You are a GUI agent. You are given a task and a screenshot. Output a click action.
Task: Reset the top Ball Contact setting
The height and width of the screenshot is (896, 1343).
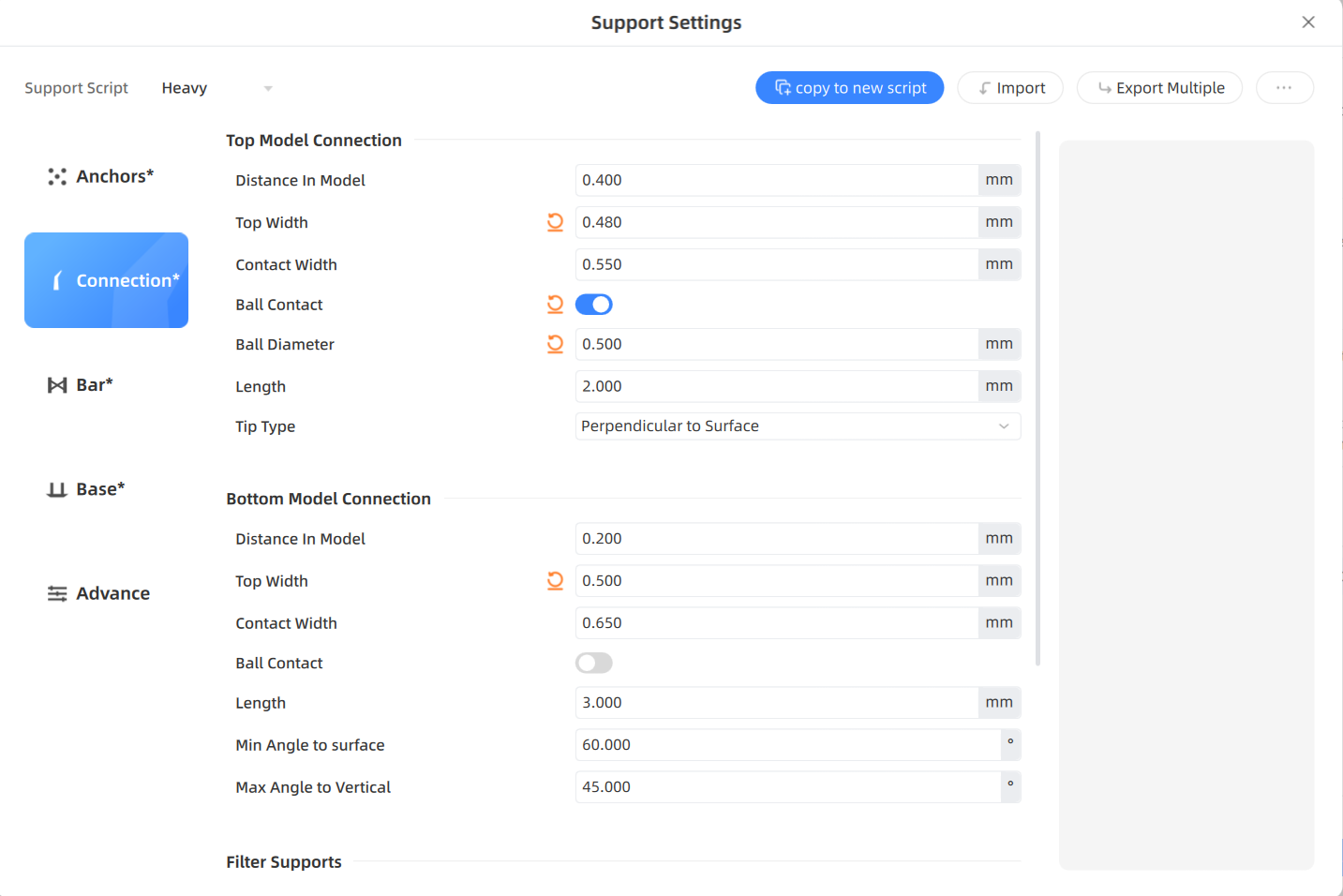click(x=555, y=304)
